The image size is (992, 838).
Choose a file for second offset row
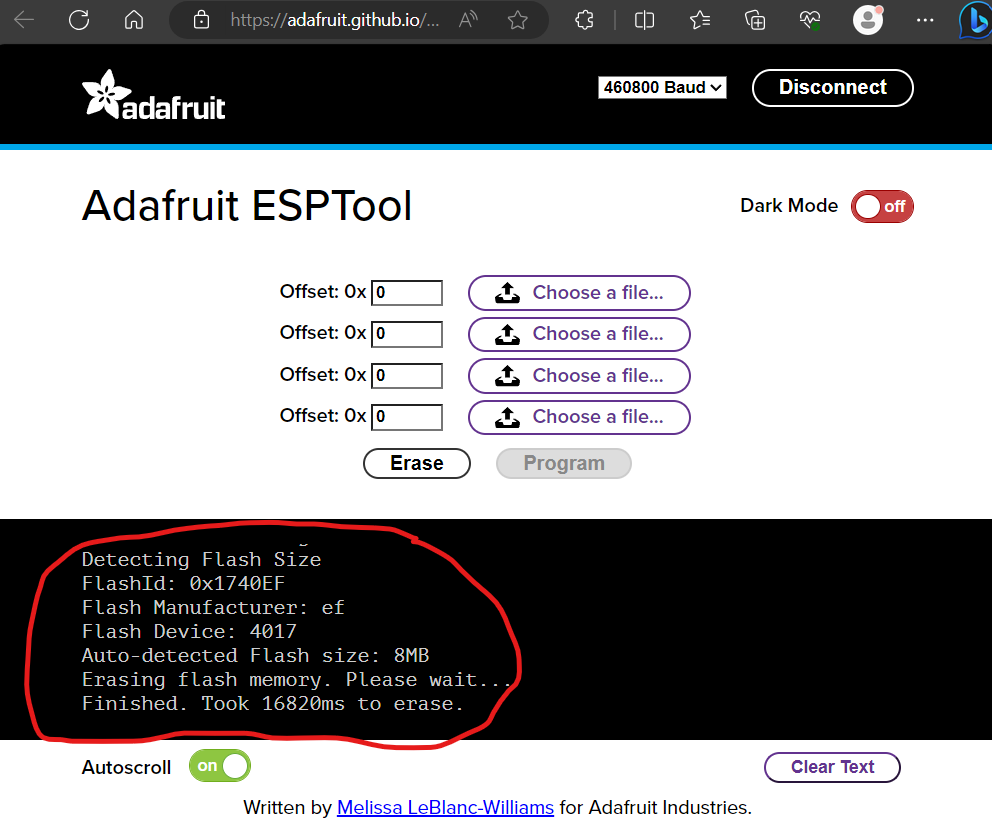579,334
